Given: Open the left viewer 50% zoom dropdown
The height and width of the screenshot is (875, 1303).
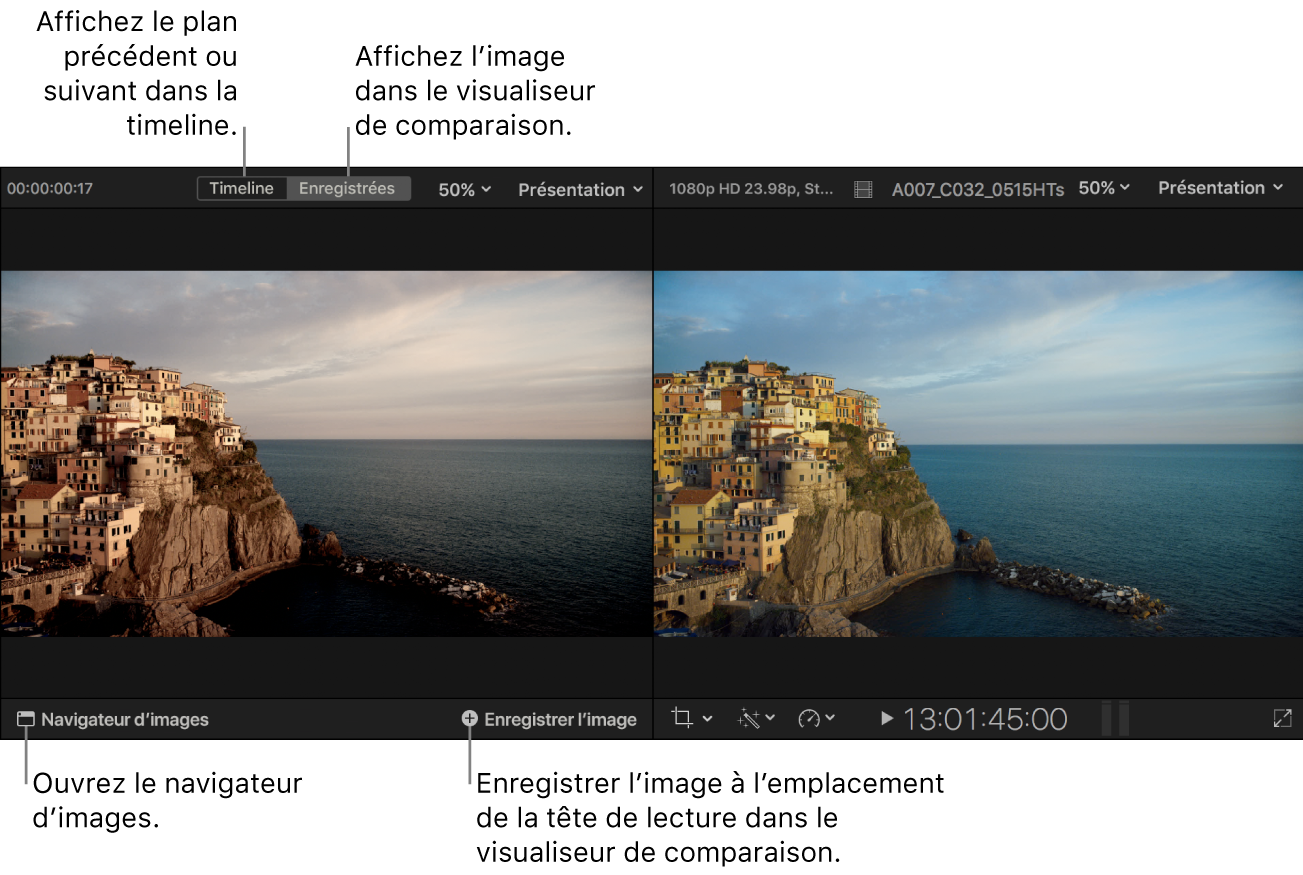Looking at the screenshot, I should pos(463,188).
